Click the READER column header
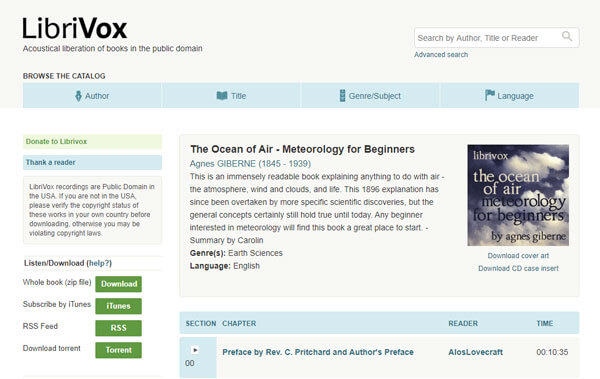600x379 pixels. pyautogui.click(x=463, y=323)
